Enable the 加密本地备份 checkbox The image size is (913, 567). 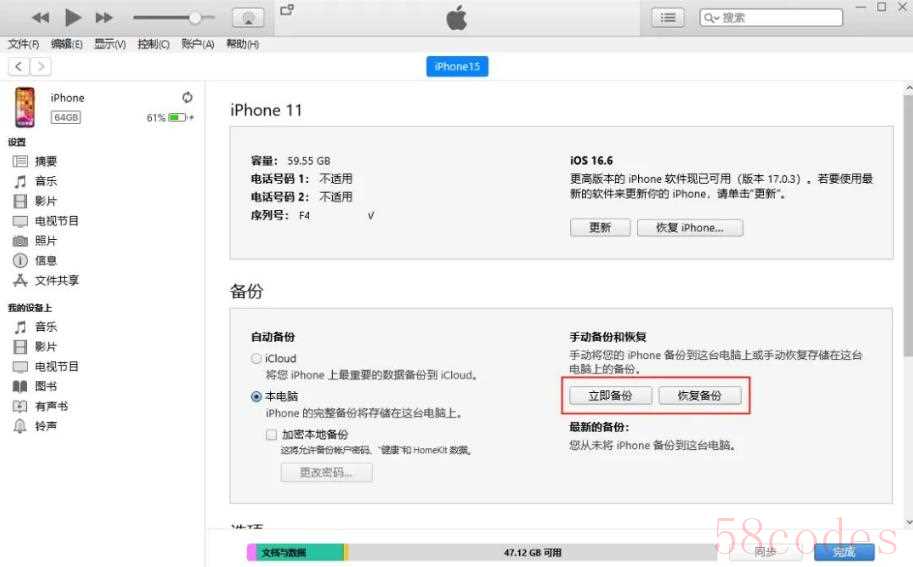point(271,435)
